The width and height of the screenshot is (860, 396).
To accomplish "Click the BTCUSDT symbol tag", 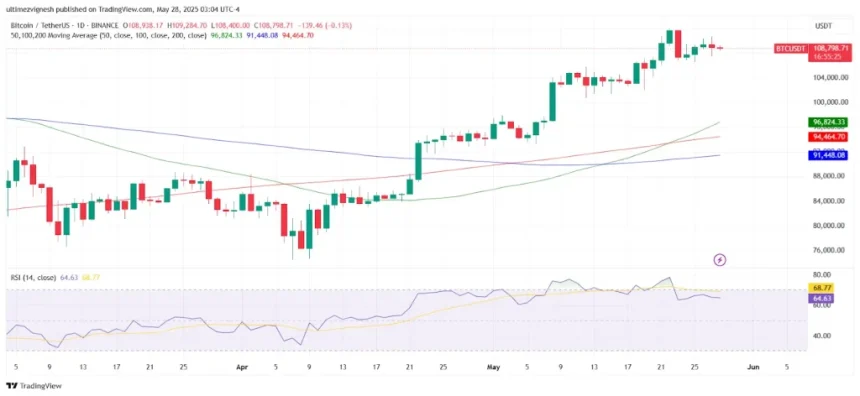I will click(x=790, y=49).
